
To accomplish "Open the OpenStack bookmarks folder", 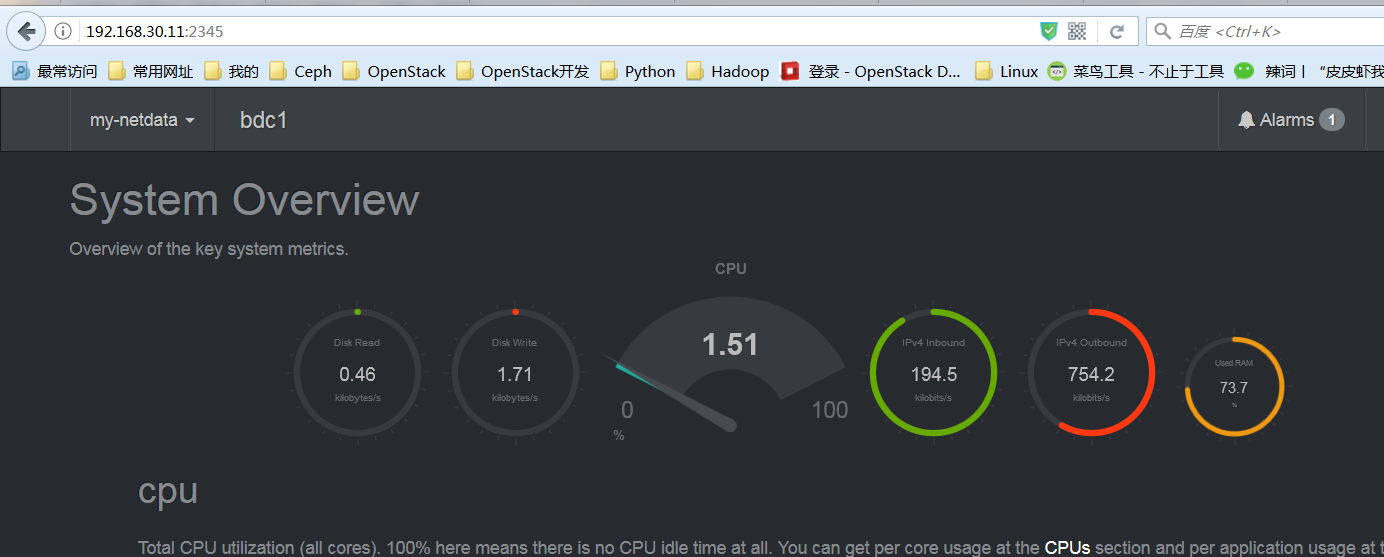I will [x=394, y=71].
